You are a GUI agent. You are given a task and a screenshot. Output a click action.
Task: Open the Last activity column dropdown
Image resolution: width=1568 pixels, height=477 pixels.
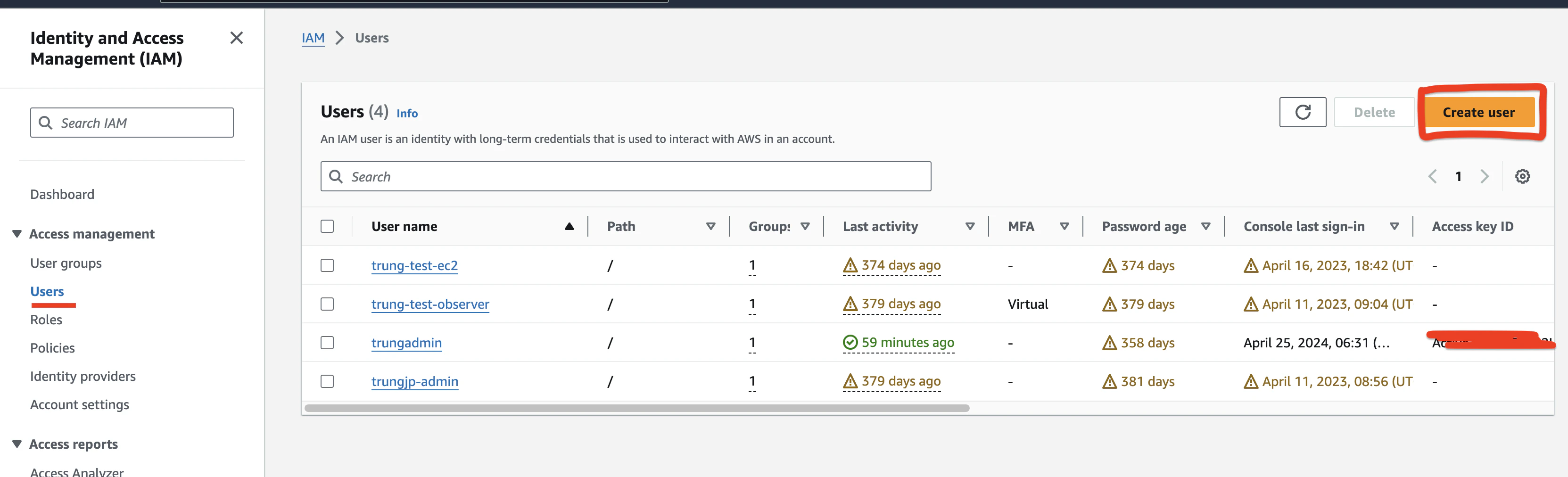click(x=970, y=226)
